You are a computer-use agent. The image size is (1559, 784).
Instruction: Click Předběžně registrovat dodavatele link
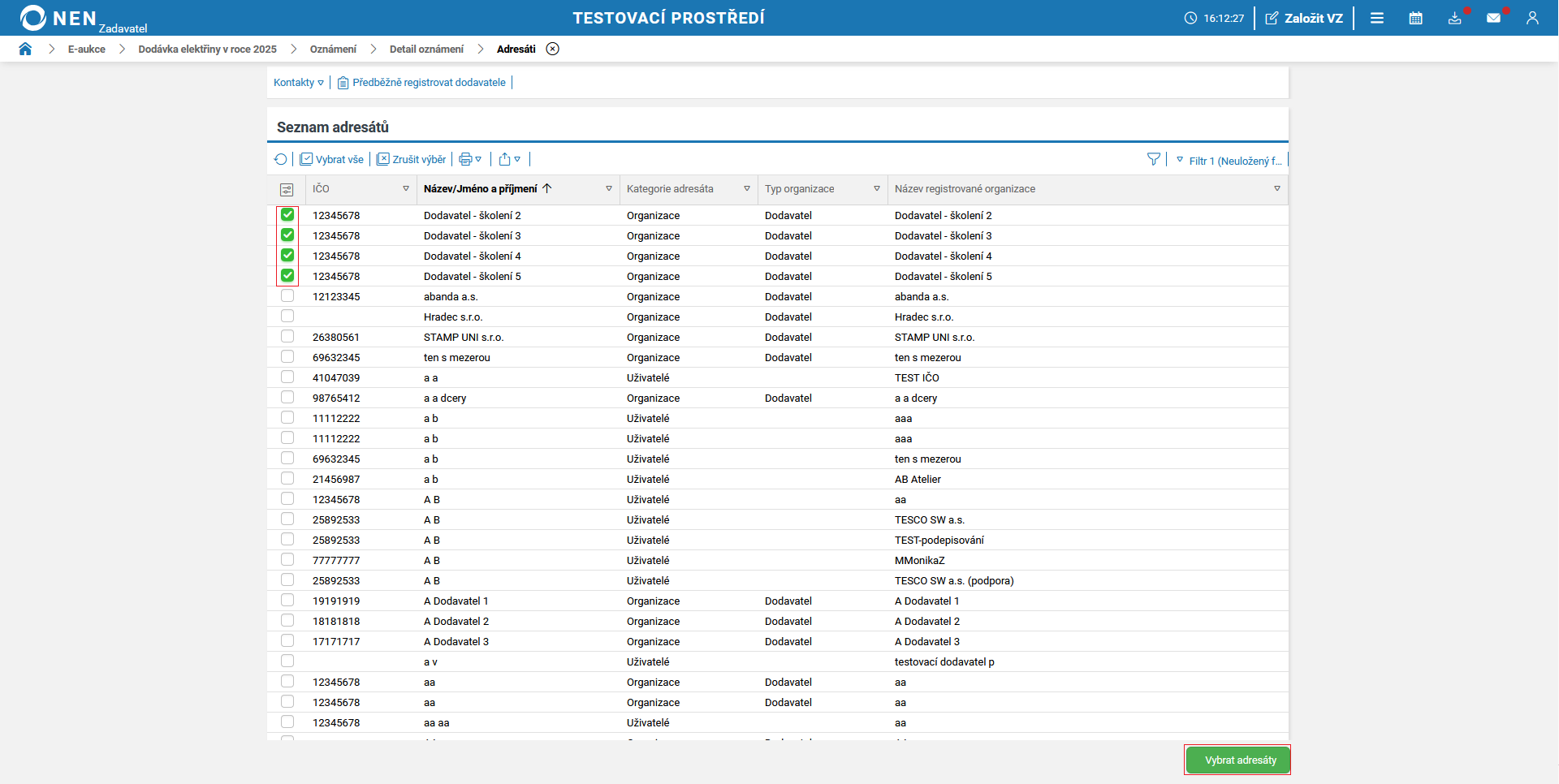429,83
